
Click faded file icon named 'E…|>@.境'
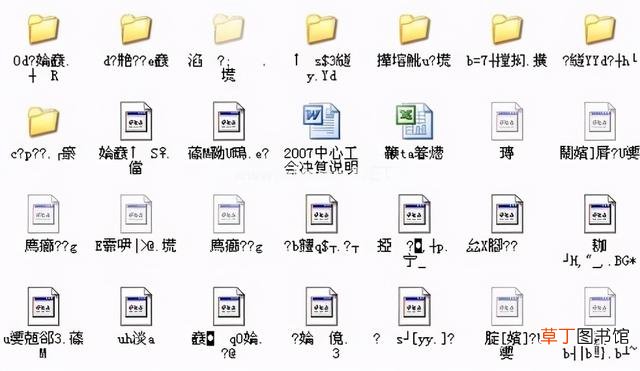pyautogui.click(x=136, y=214)
